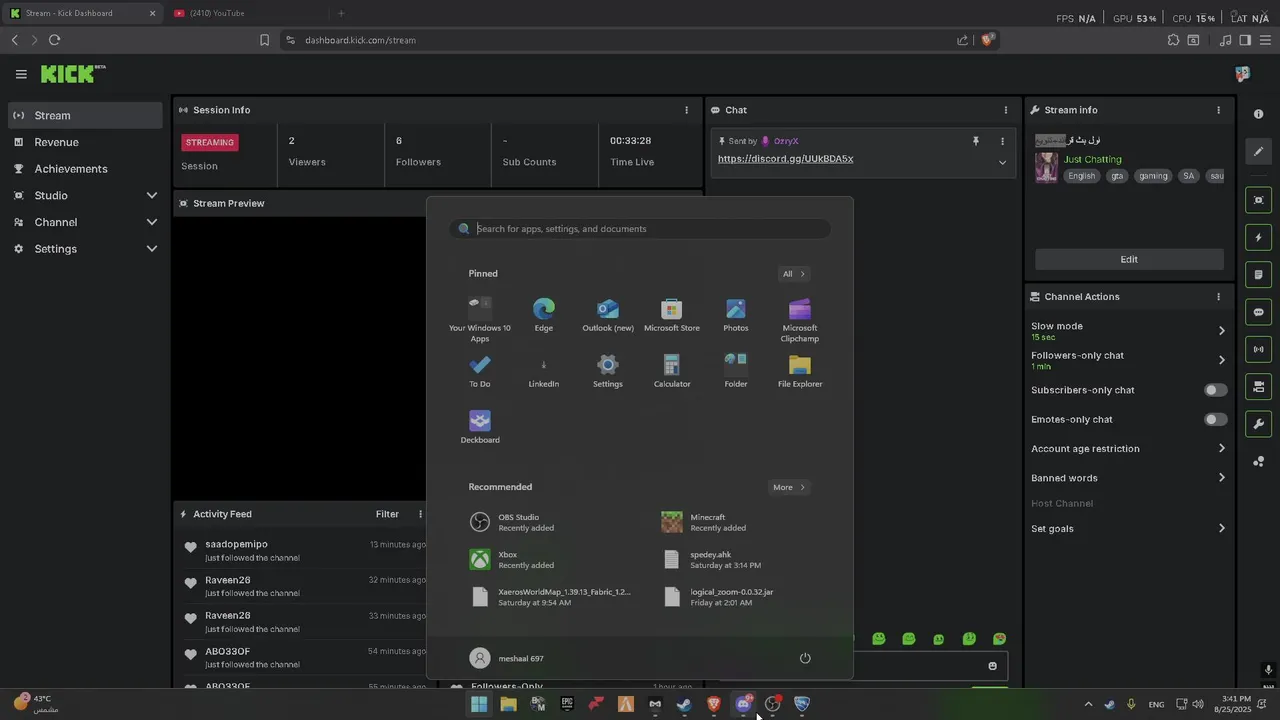Launch Deckboard from pinned apps
1280x720 pixels.
(x=480, y=427)
